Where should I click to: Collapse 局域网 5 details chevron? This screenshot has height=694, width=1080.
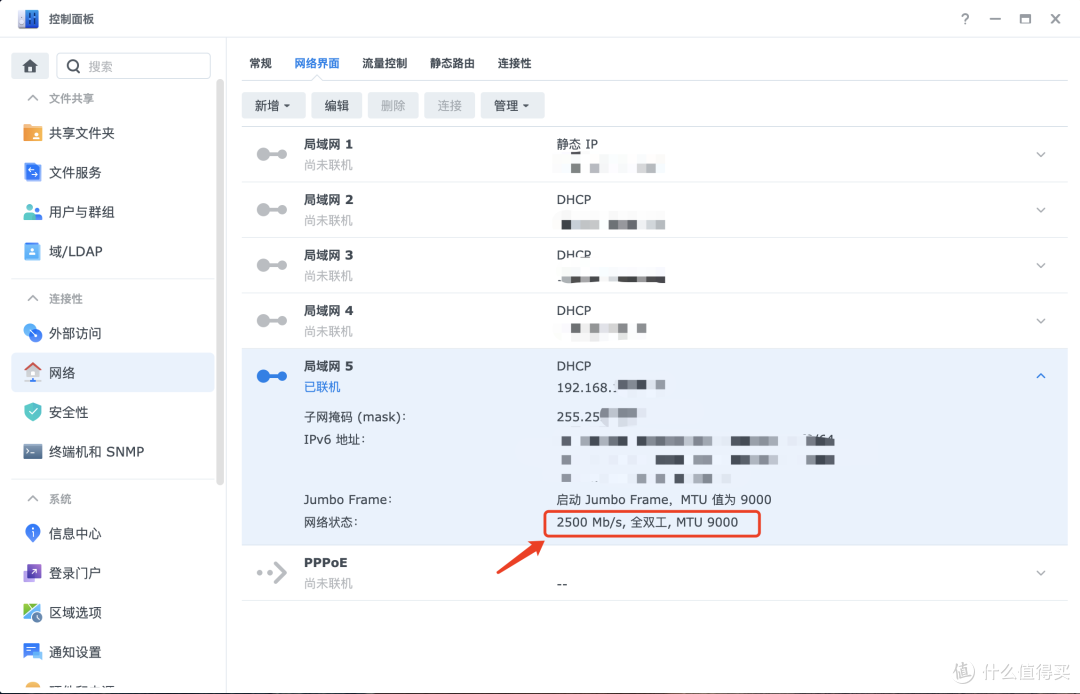[1041, 376]
